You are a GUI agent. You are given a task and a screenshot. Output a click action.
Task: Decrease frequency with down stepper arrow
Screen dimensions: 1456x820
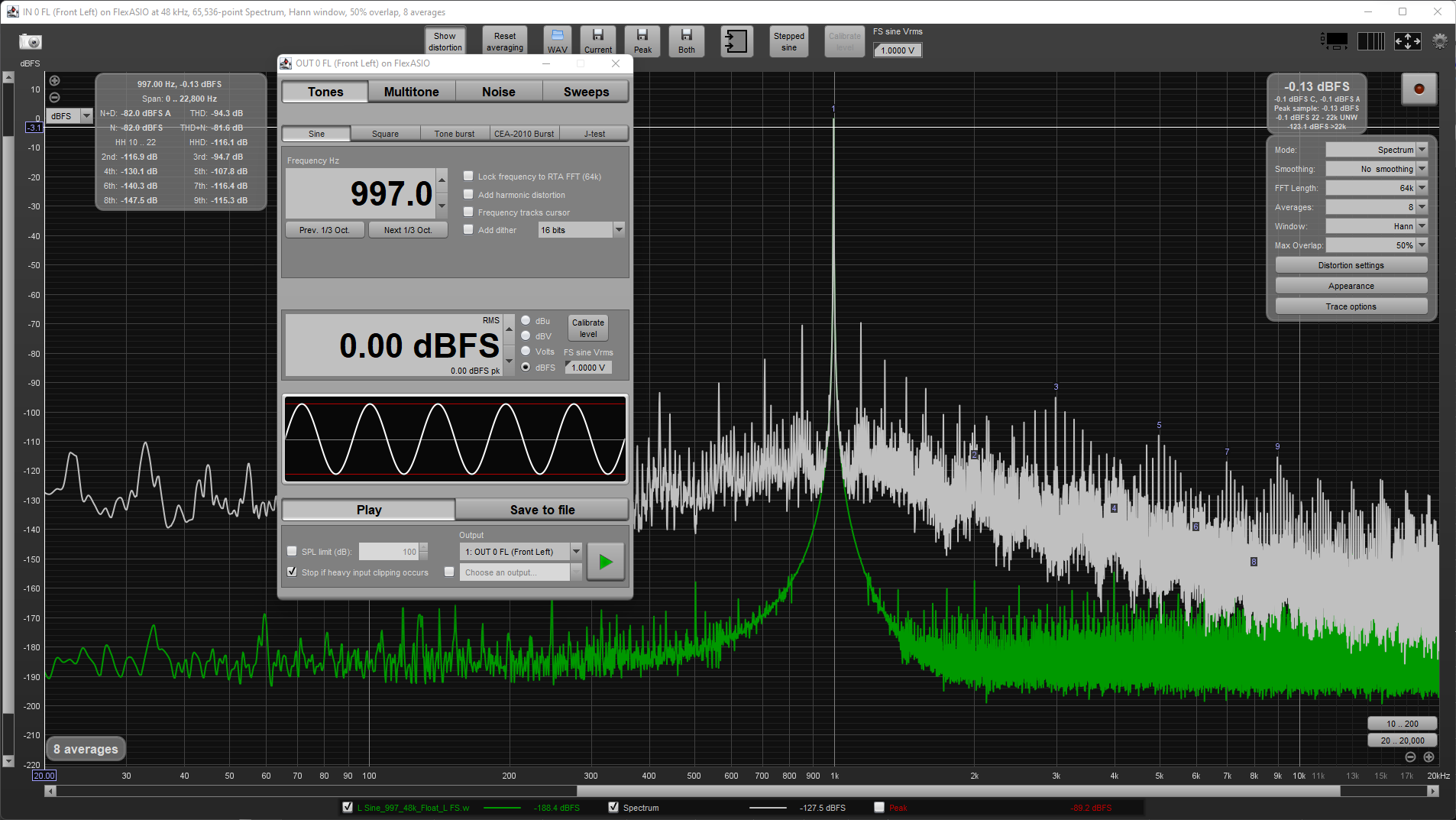point(442,206)
